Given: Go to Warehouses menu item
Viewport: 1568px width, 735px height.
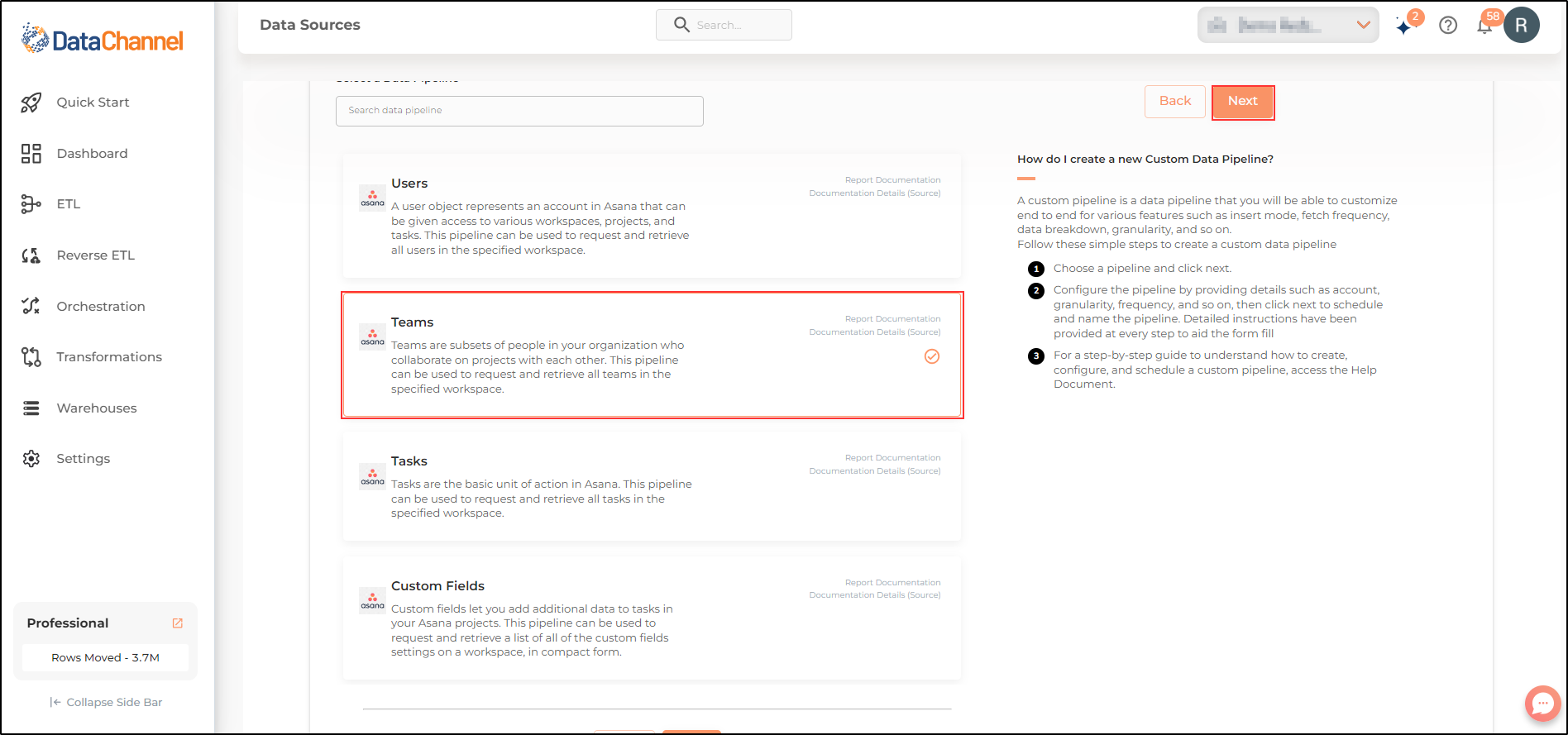Looking at the screenshot, I should 97,408.
